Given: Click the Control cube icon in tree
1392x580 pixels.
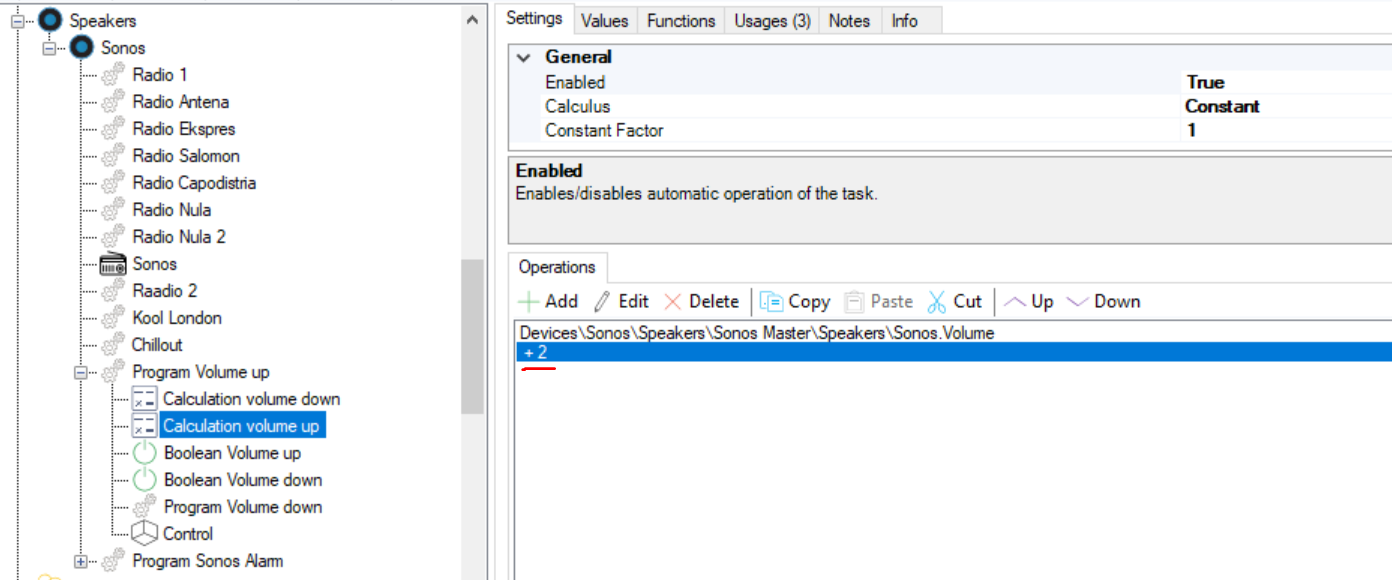Looking at the screenshot, I should (x=145, y=534).
